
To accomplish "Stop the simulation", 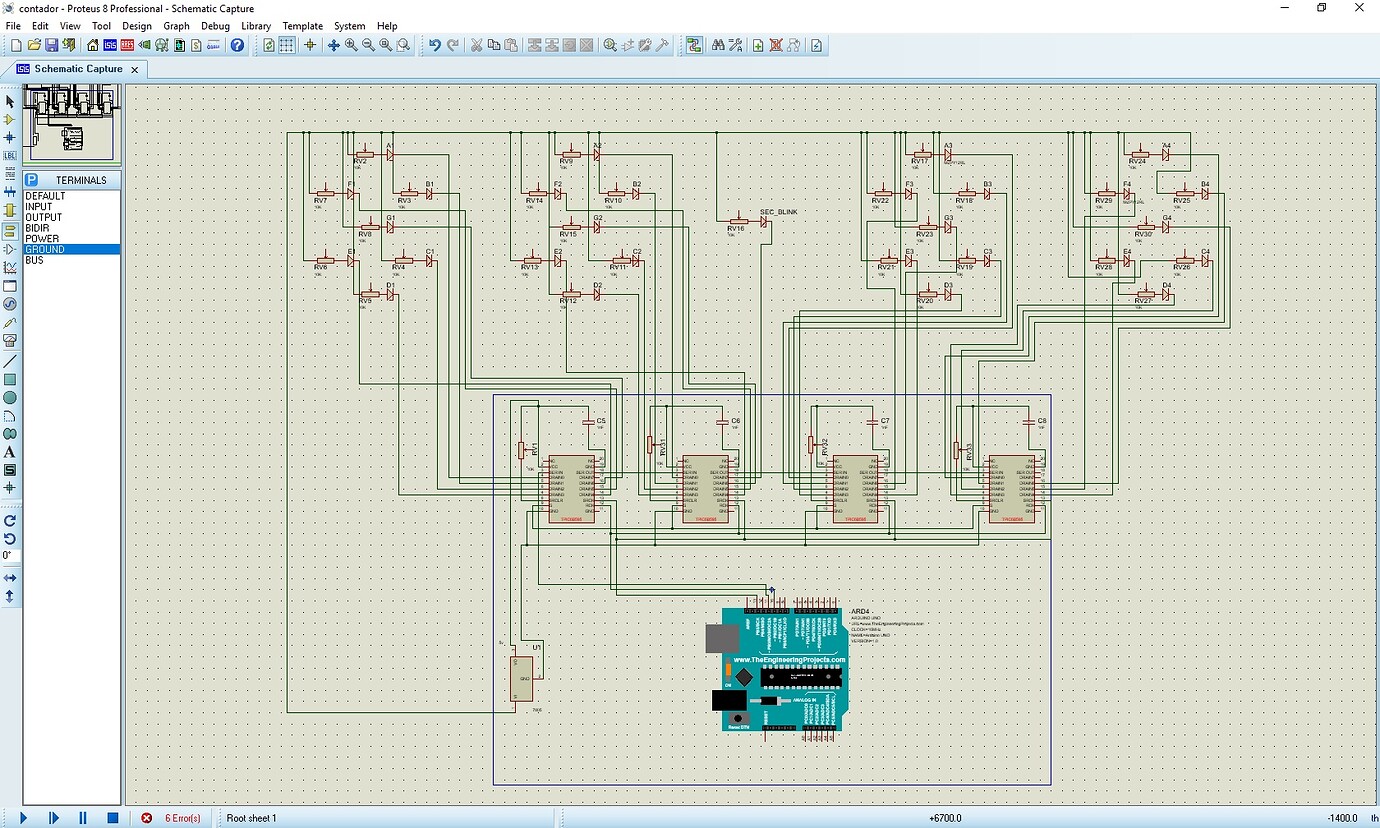I will click(x=112, y=818).
